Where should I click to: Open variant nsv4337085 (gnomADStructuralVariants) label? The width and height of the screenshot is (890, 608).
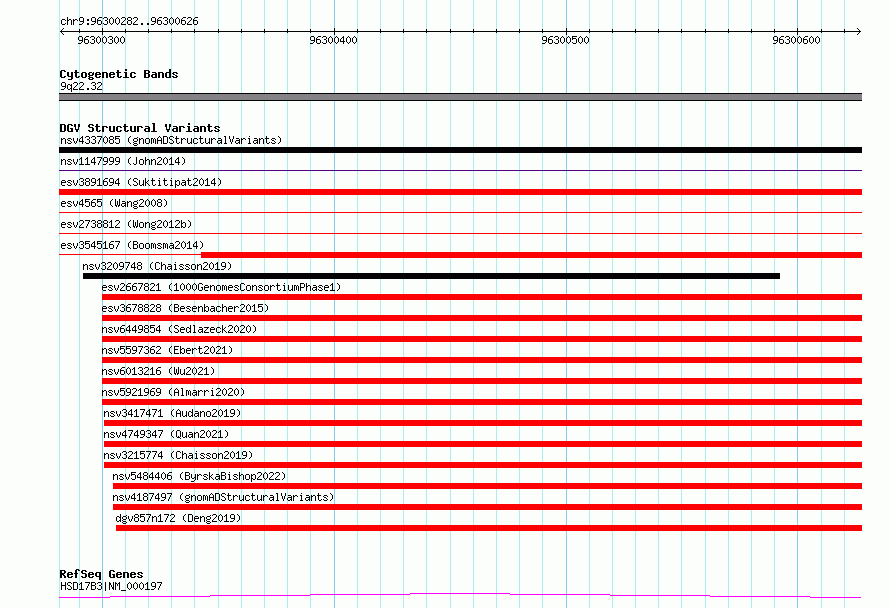(x=171, y=140)
